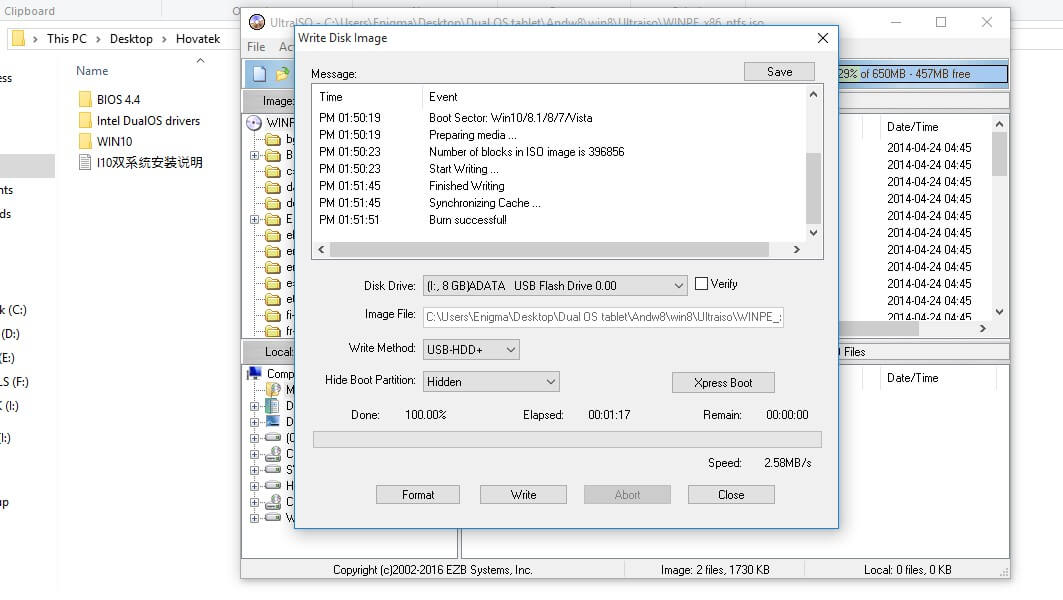Click the Xpress Boot button
This screenshot has height=600, width=1063.
coord(723,382)
